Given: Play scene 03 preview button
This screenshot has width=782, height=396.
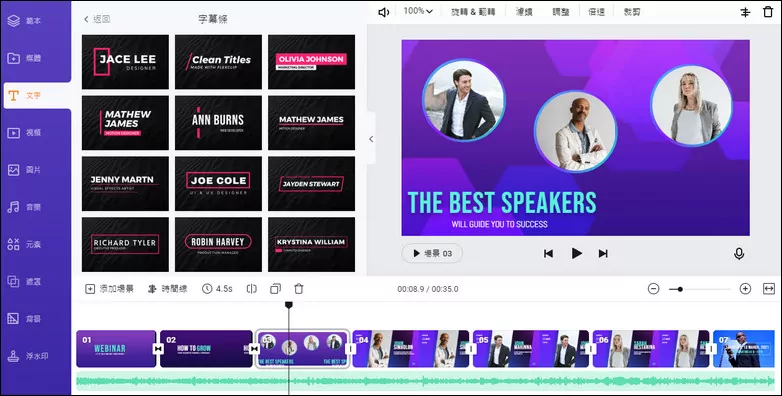Looking at the screenshot, I should 432,253.
